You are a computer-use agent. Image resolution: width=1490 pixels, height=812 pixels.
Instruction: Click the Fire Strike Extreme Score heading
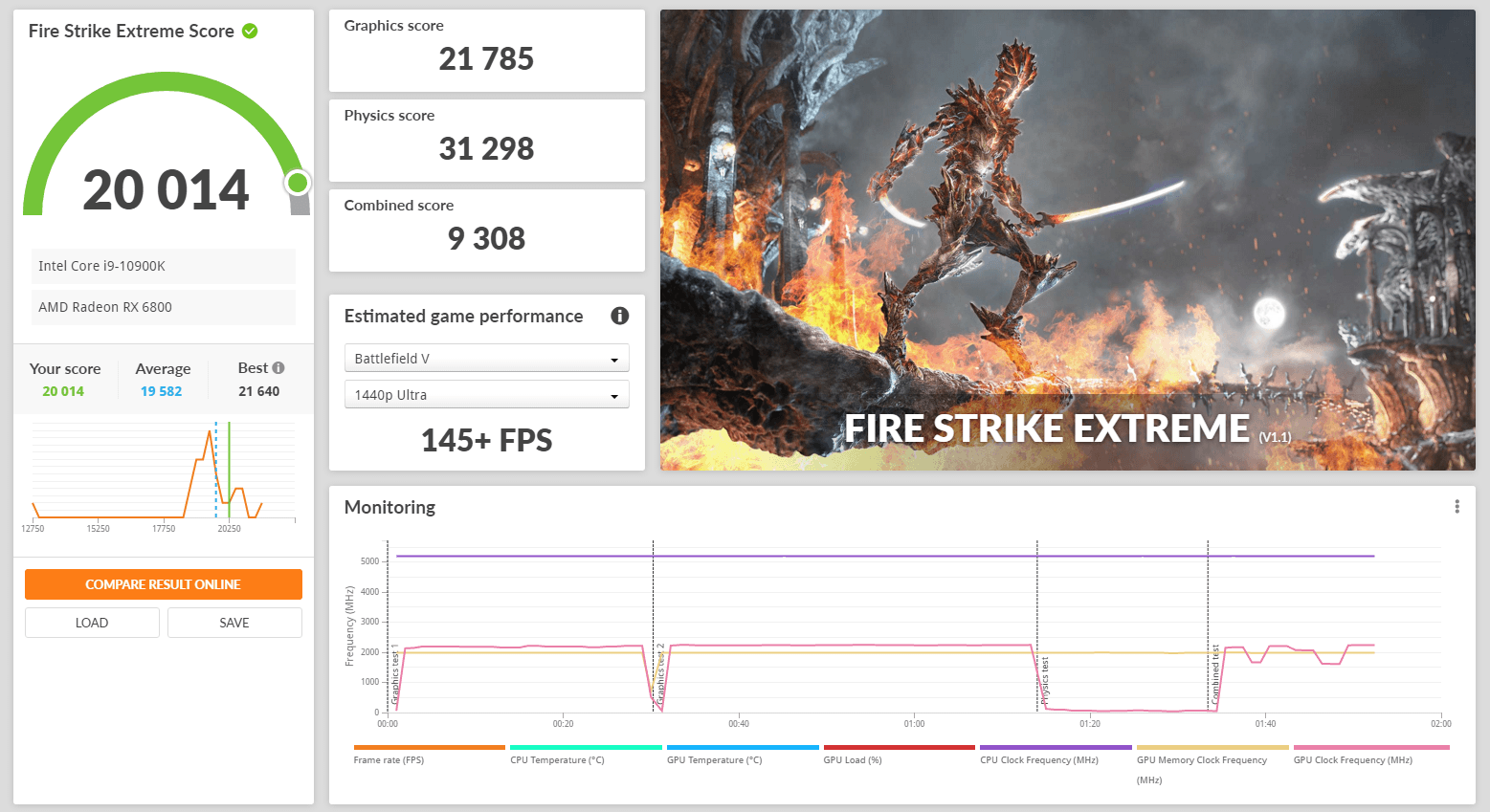pyautogui.click(x=131, y=31)
